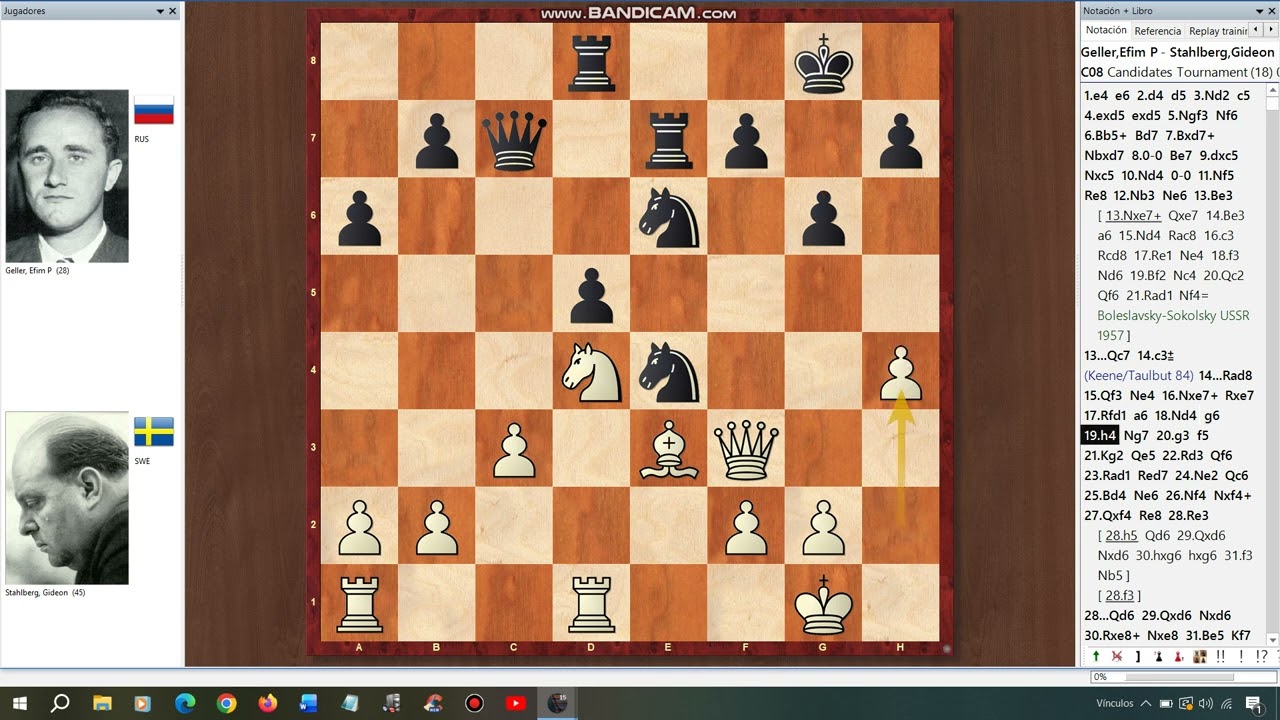Click the volume icon in system tray
1280x720 pixels.
(x=1205, y=703)
